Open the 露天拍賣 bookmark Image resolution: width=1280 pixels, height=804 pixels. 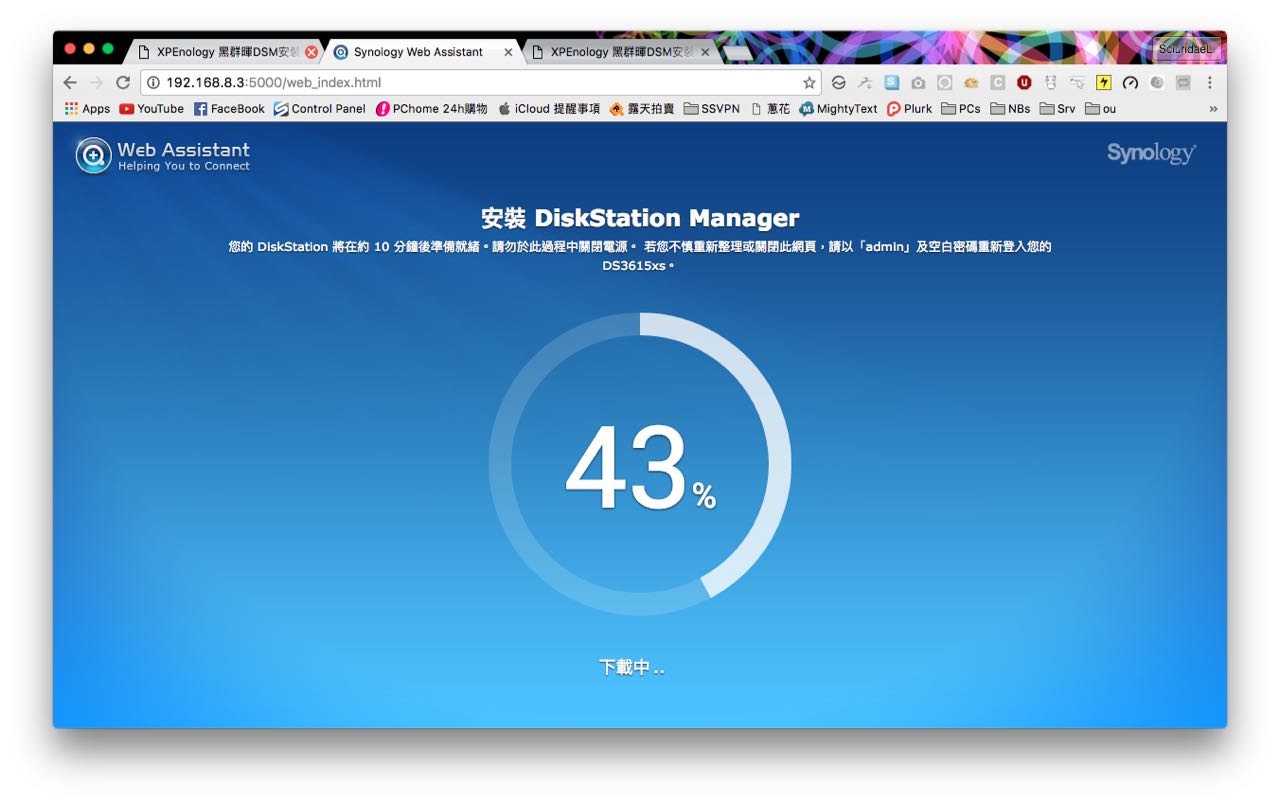tap(642, 109)
